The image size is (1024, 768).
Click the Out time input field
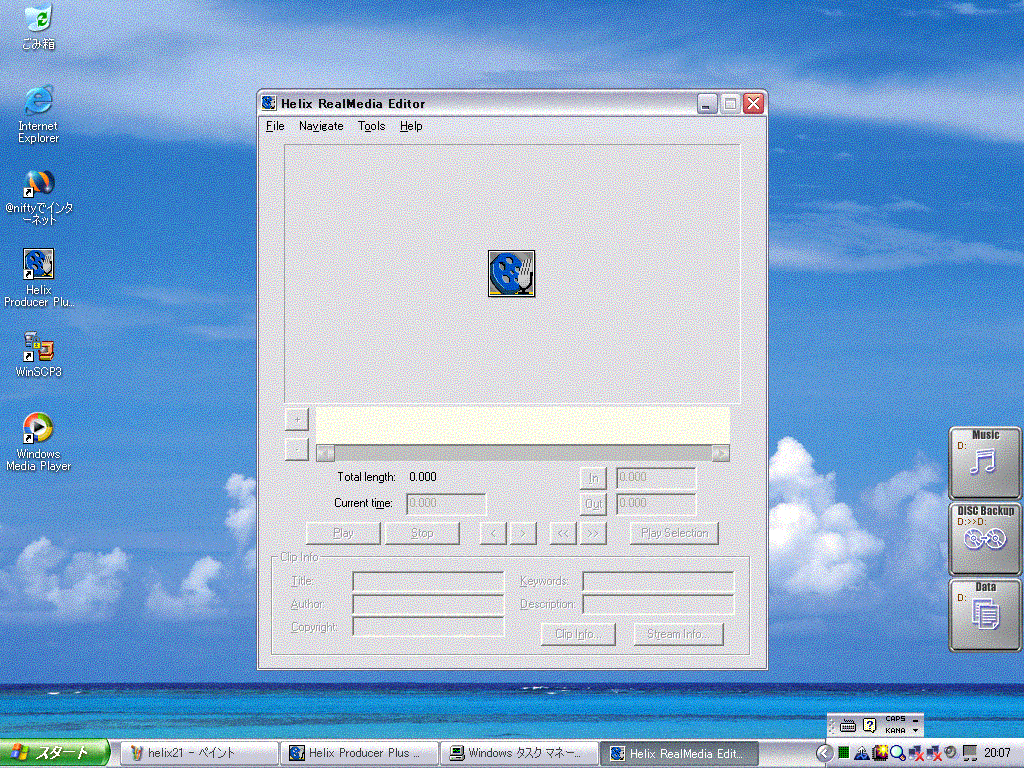pyautogui.click(x=656, y=504)
